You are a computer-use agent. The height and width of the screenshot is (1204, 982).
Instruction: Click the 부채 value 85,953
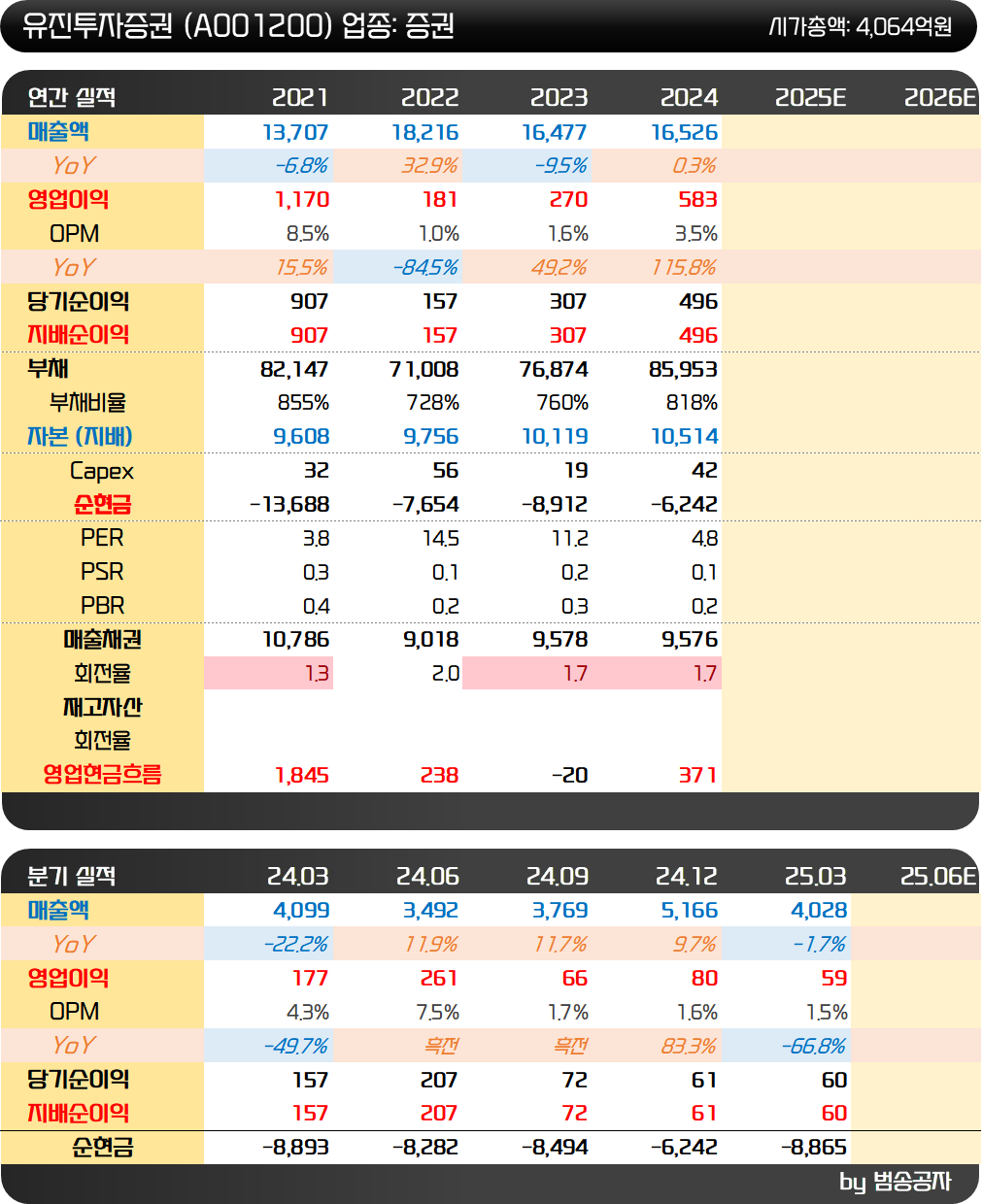click(x=683, y=369)
